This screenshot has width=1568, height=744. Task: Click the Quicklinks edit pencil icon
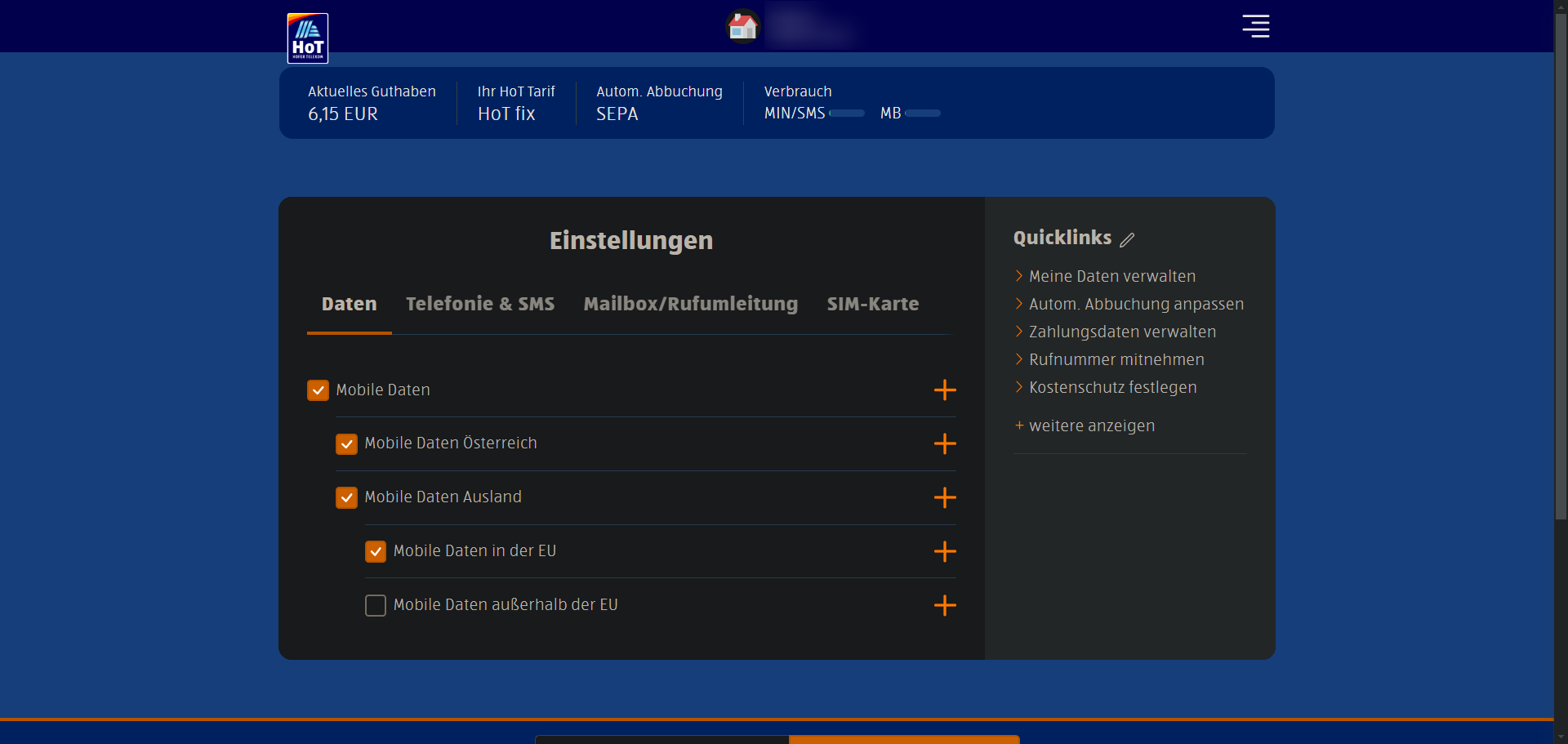click(x=1127, y=240)
